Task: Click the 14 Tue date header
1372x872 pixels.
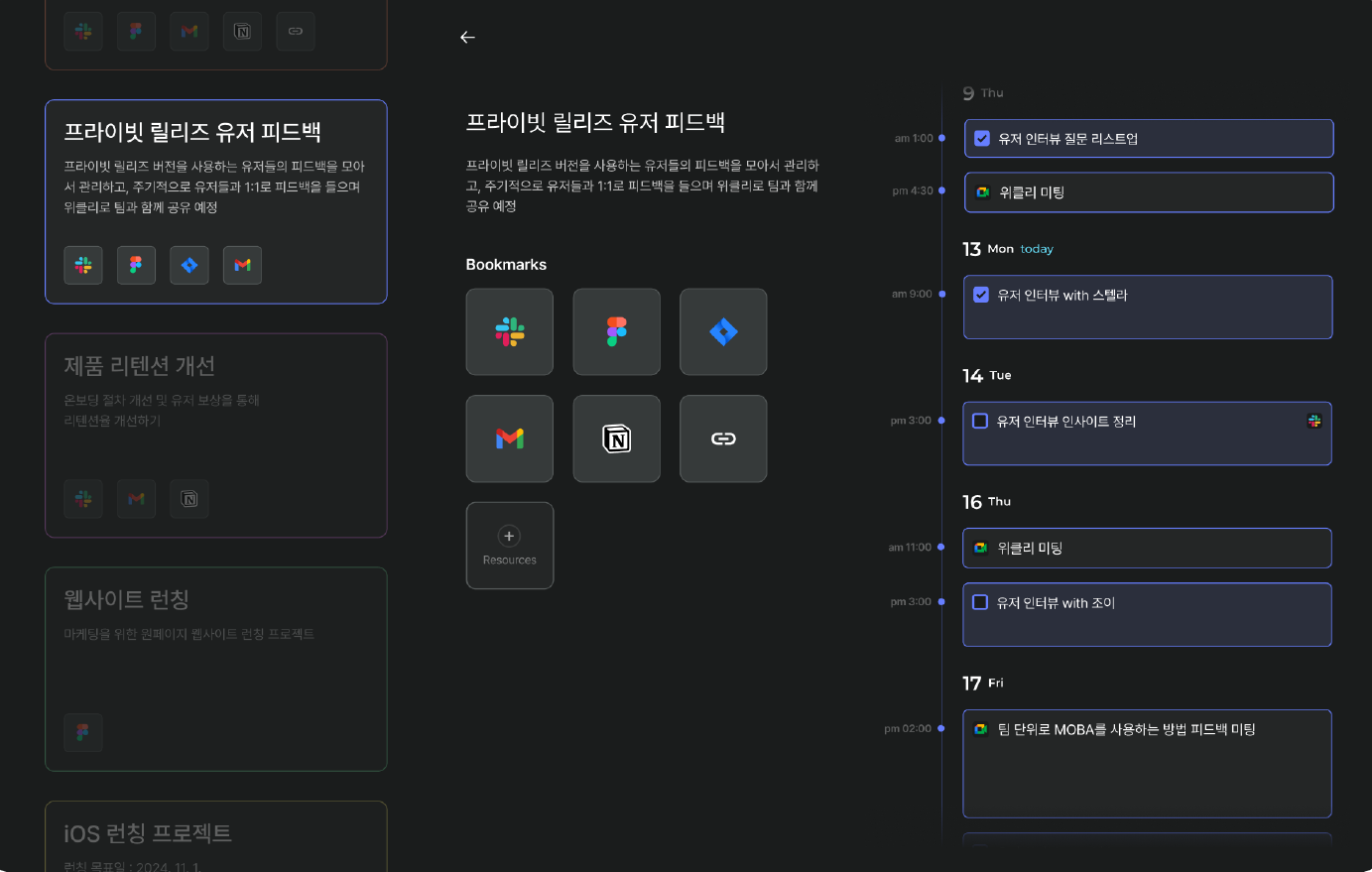Action: click(x=987, y=375)
